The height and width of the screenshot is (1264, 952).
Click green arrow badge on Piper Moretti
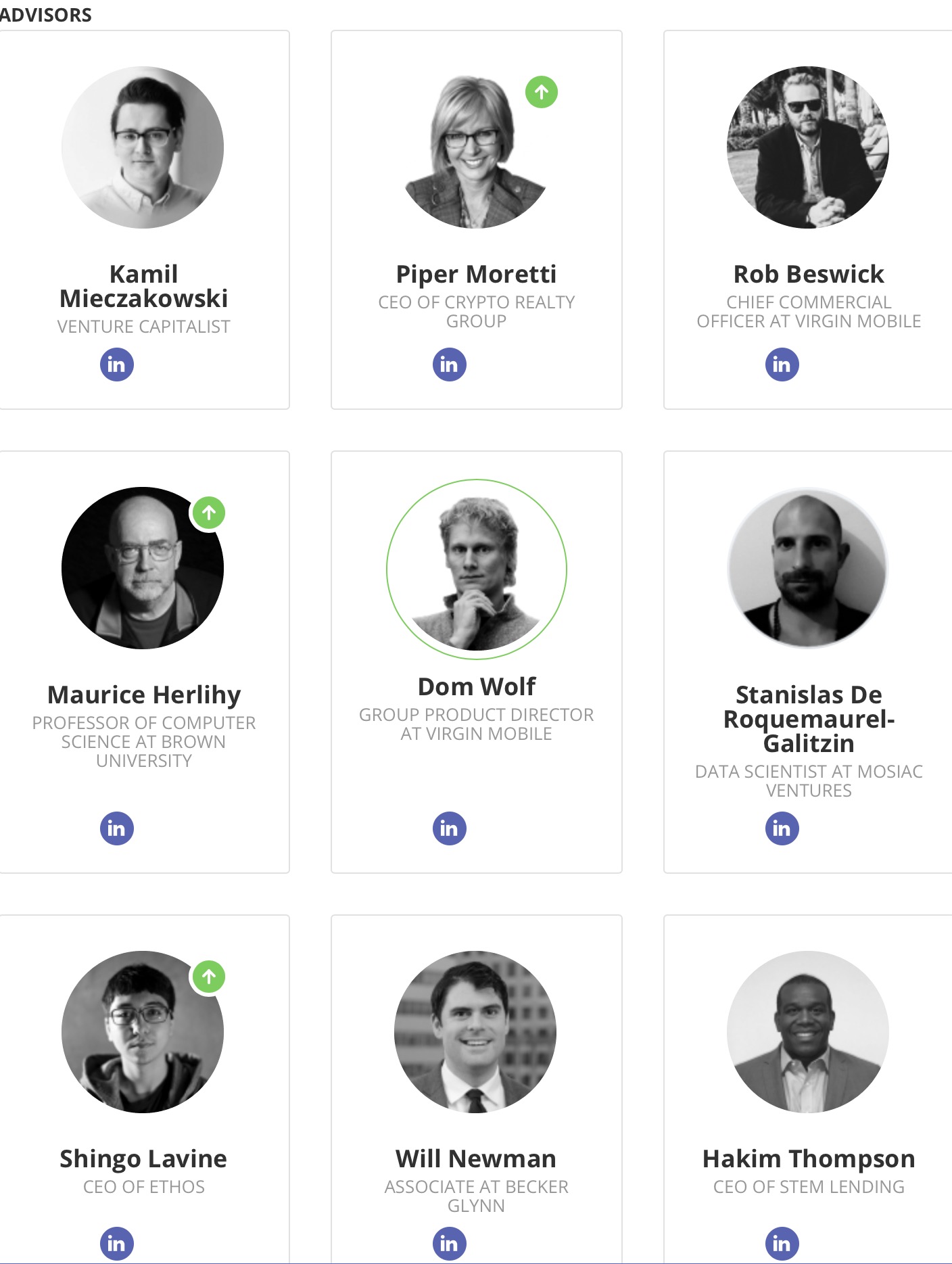542,92
